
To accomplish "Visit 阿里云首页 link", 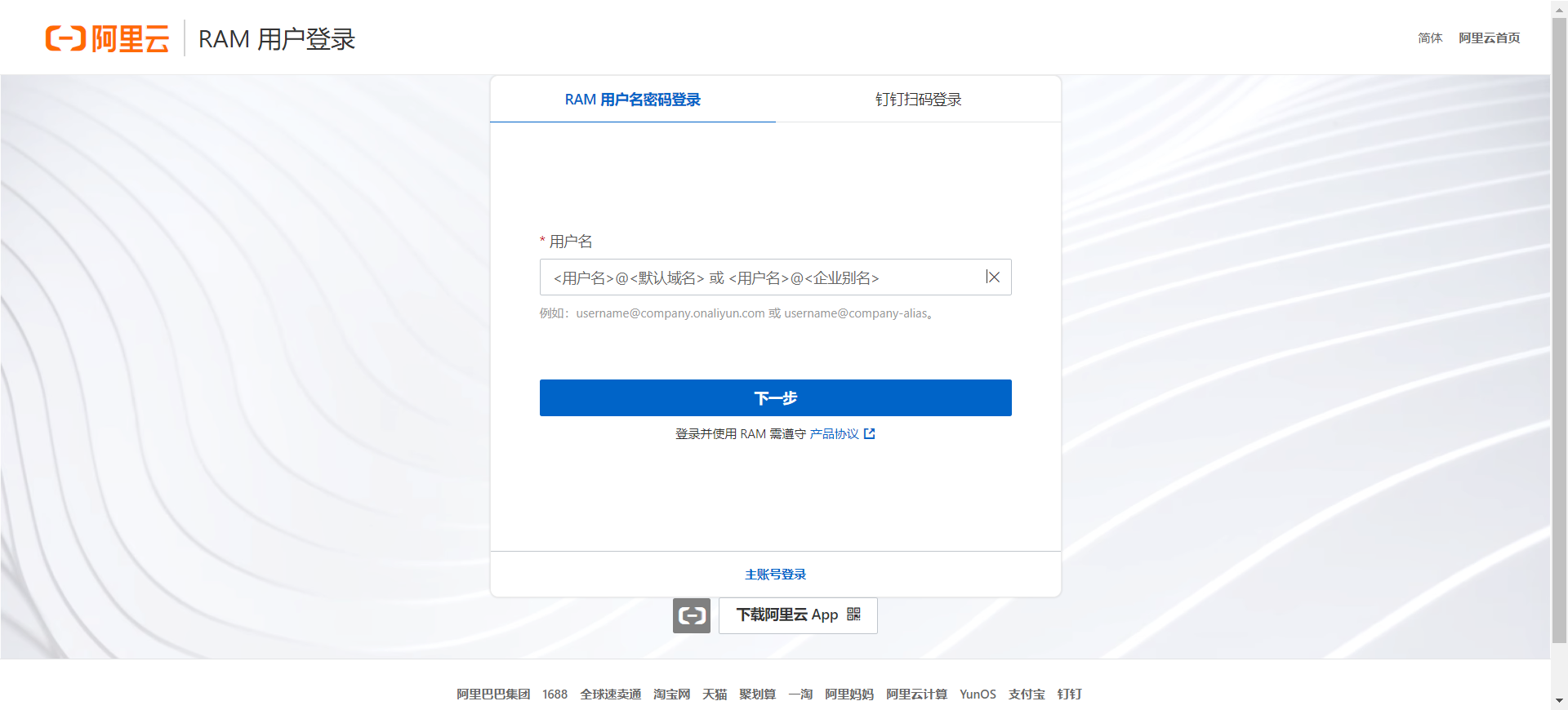I will [1490, 38].
